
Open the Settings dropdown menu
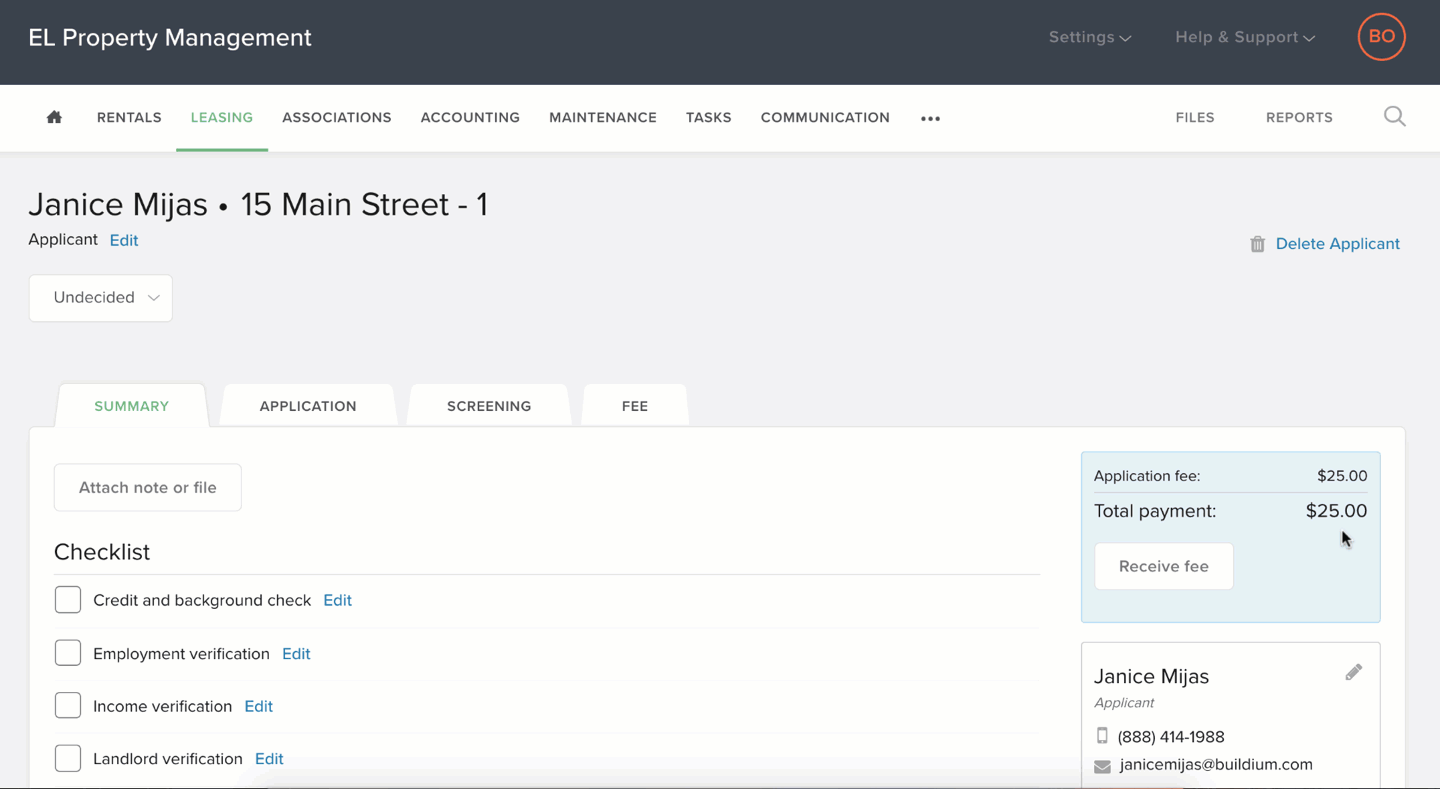tap(1089, 37)
